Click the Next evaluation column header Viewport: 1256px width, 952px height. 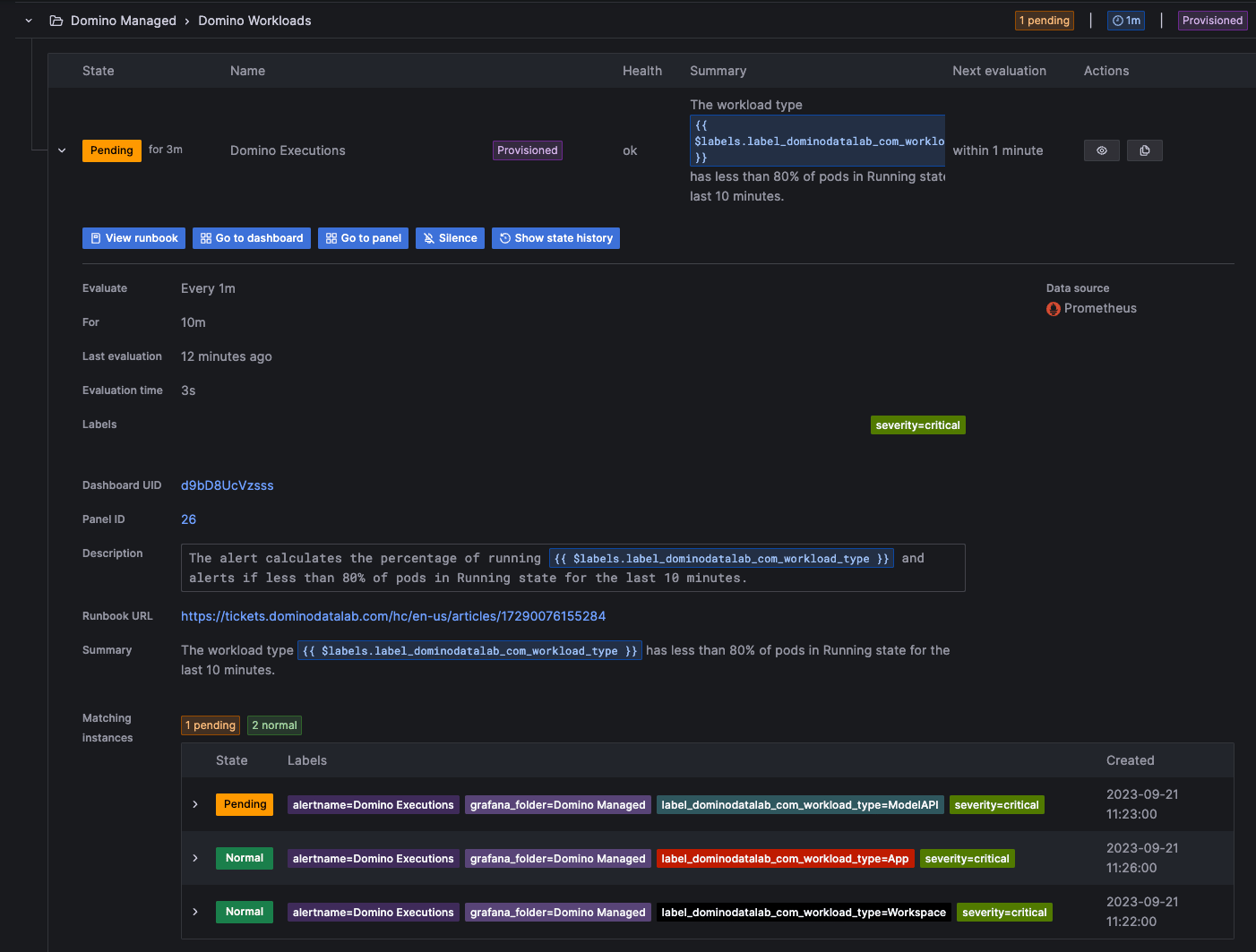tap(999, 71)
